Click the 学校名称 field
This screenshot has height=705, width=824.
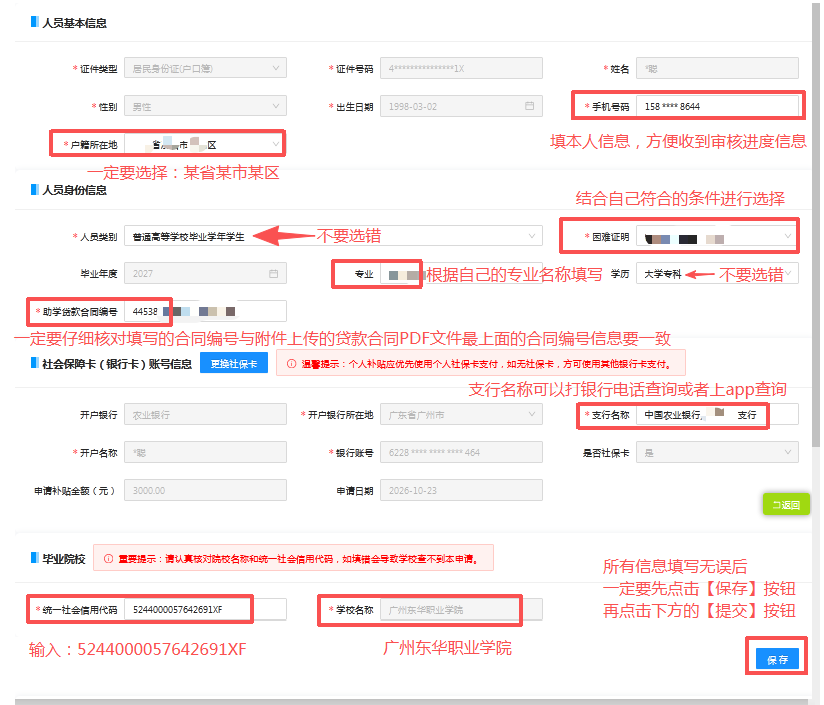pos(461,609)
